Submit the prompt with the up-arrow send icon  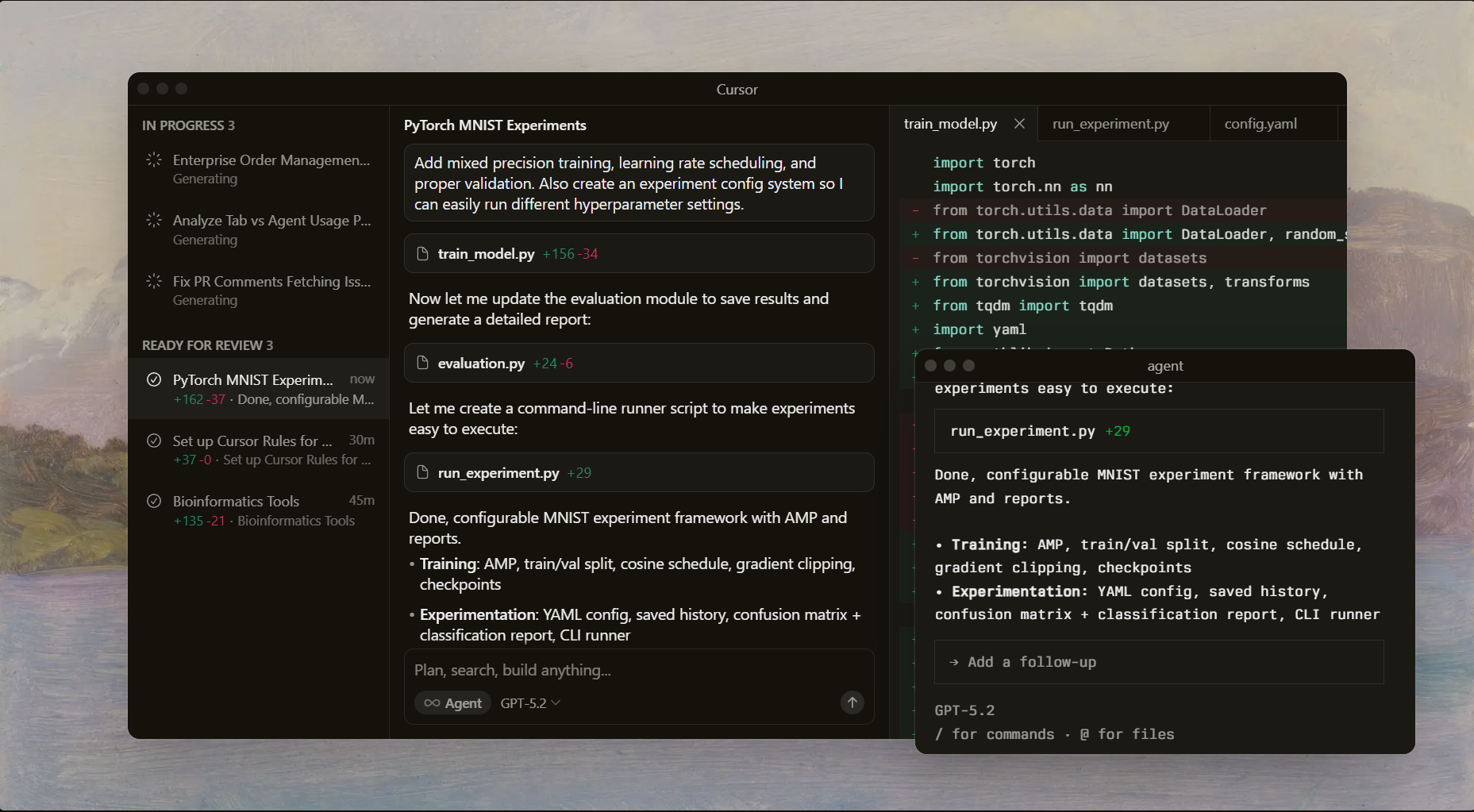point(852,702)
